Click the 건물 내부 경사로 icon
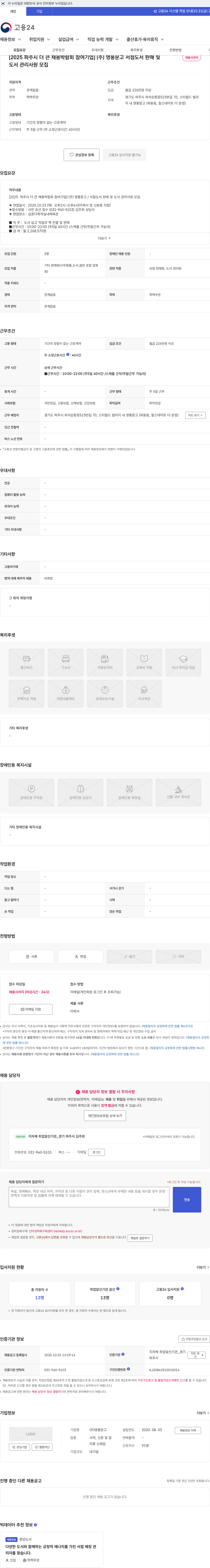Viewport: 210px width, 1568px height. coord(178,792)
